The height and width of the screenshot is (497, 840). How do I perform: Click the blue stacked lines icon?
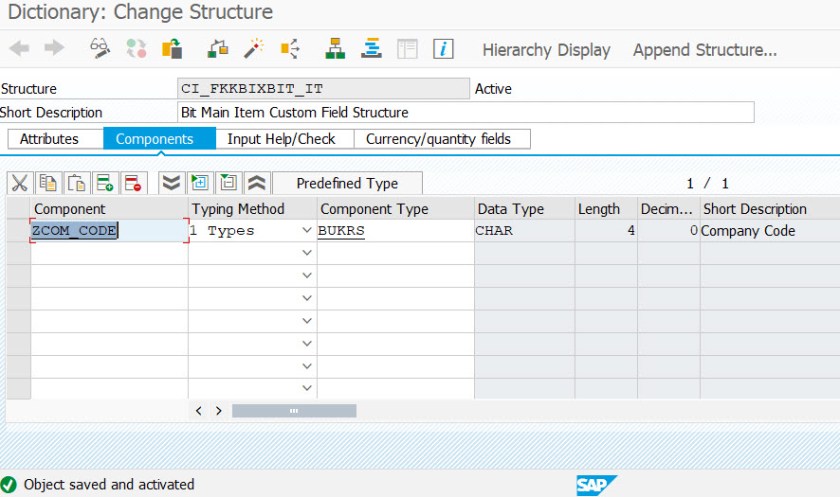coord(371,49)
